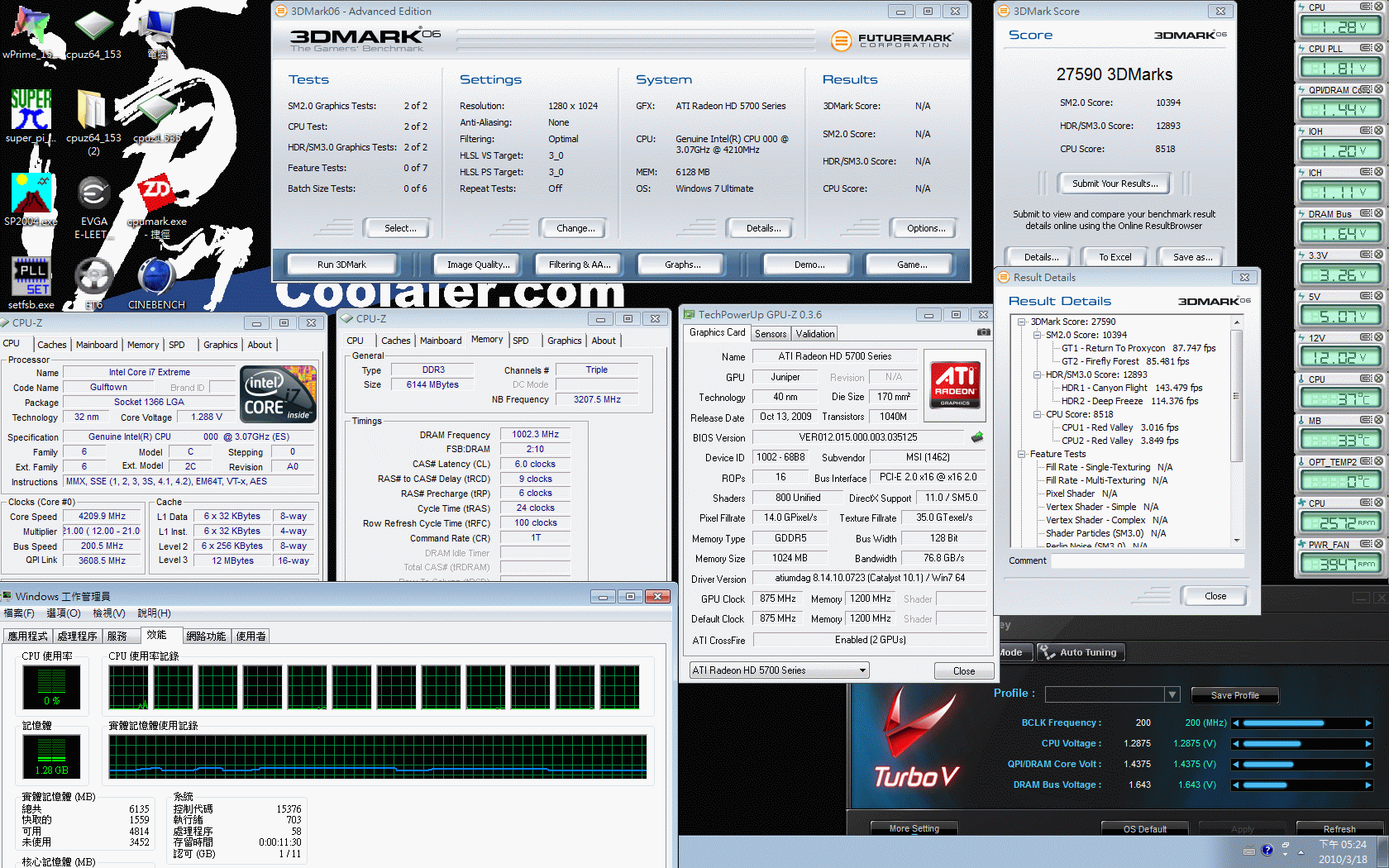Click the ATI Radeon Graphics logo in GPU-Z
The image size is (1389, 868).
click(955, 384)
